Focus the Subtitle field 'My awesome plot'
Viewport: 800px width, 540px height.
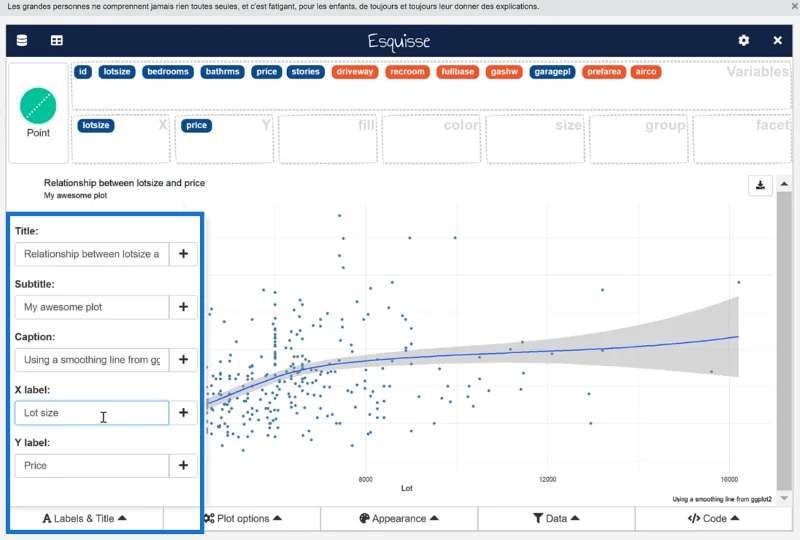[x=92, y=307]
